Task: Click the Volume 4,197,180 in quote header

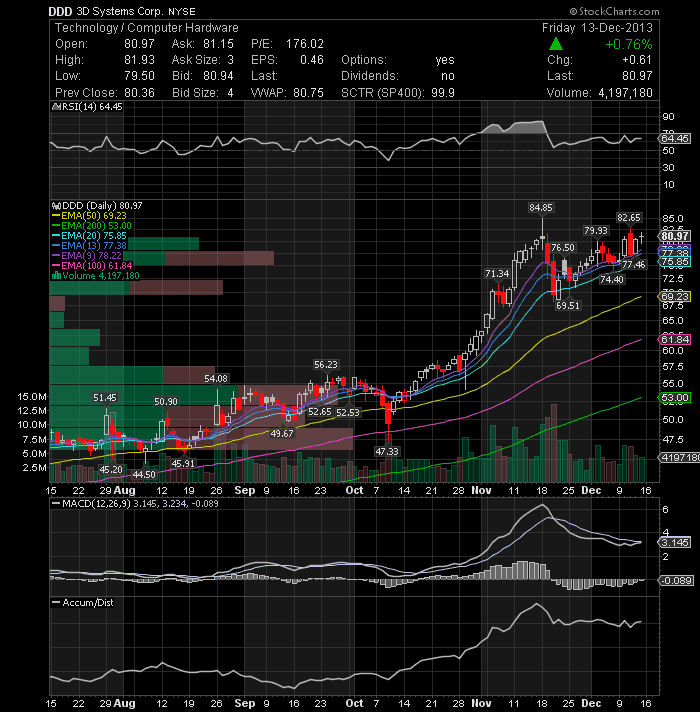Action: [625, 93]
